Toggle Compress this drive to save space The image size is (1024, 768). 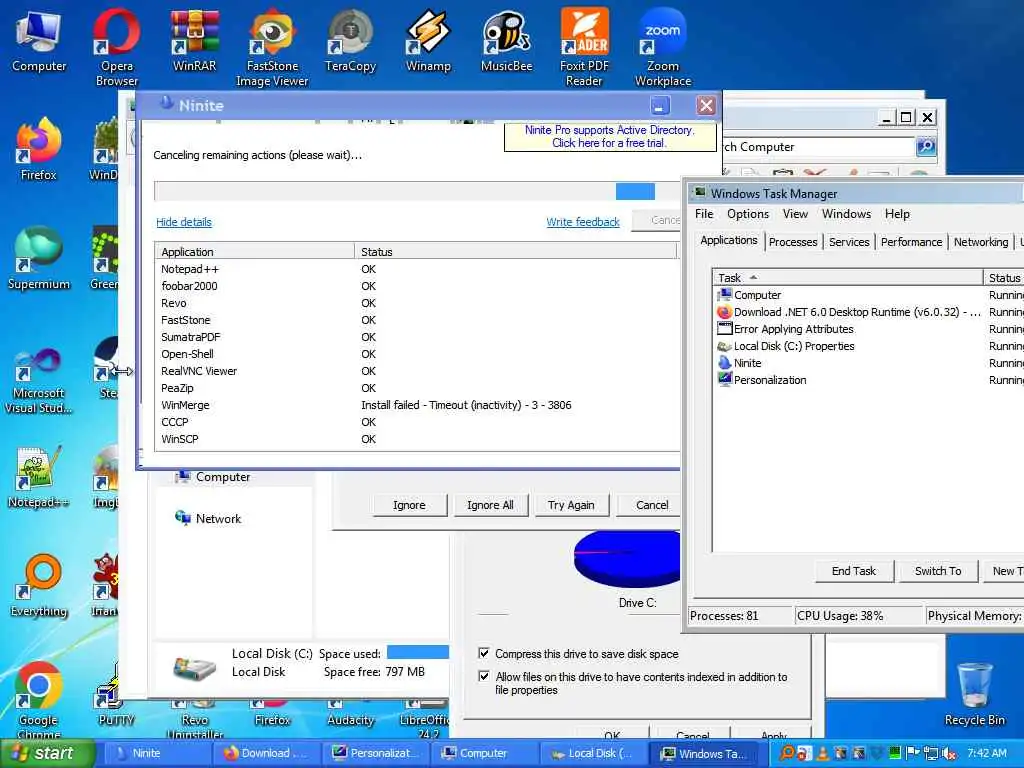click(484, 653)
